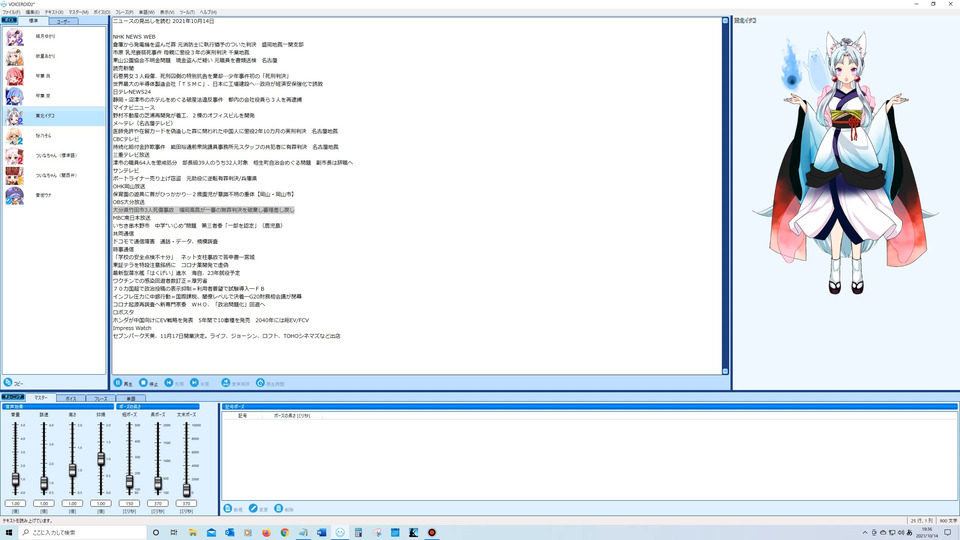This screenshot has width=960, height=540.
Task: Click the 音量 volume slider handle
Action: pos(15,479)
